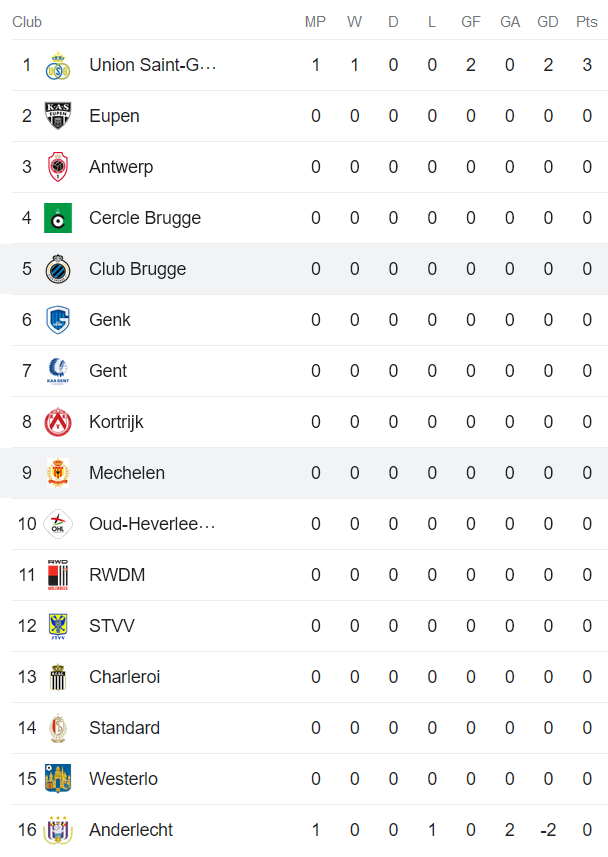Click the Club column header
The width and height of the screenshot is (608, 857).
tap(27, 22)
